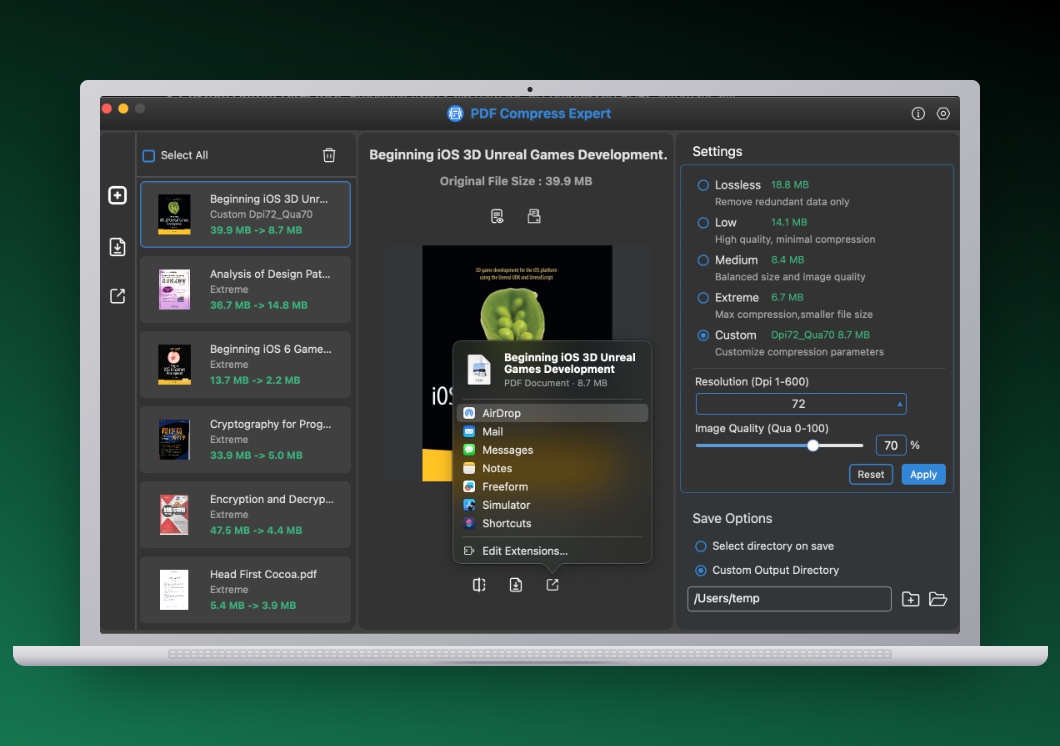Click the "Original File Size : 39.9 MB" text

coord(516,181)
